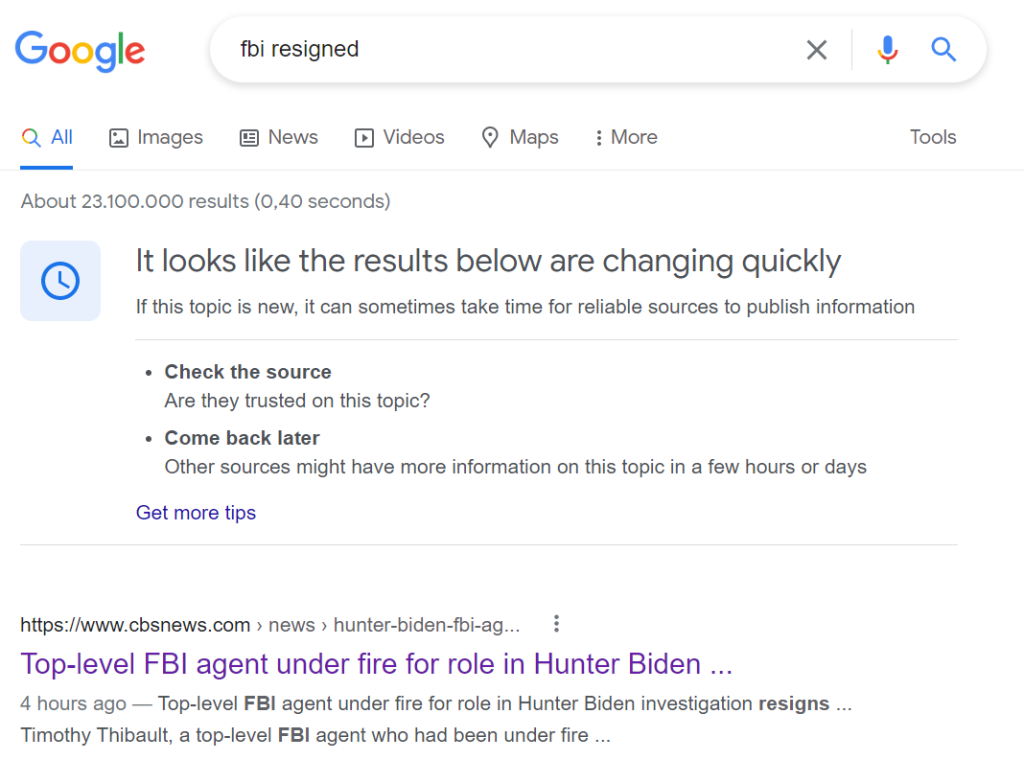Open three-dot menu beside cbsnews result

coord(556,624)
